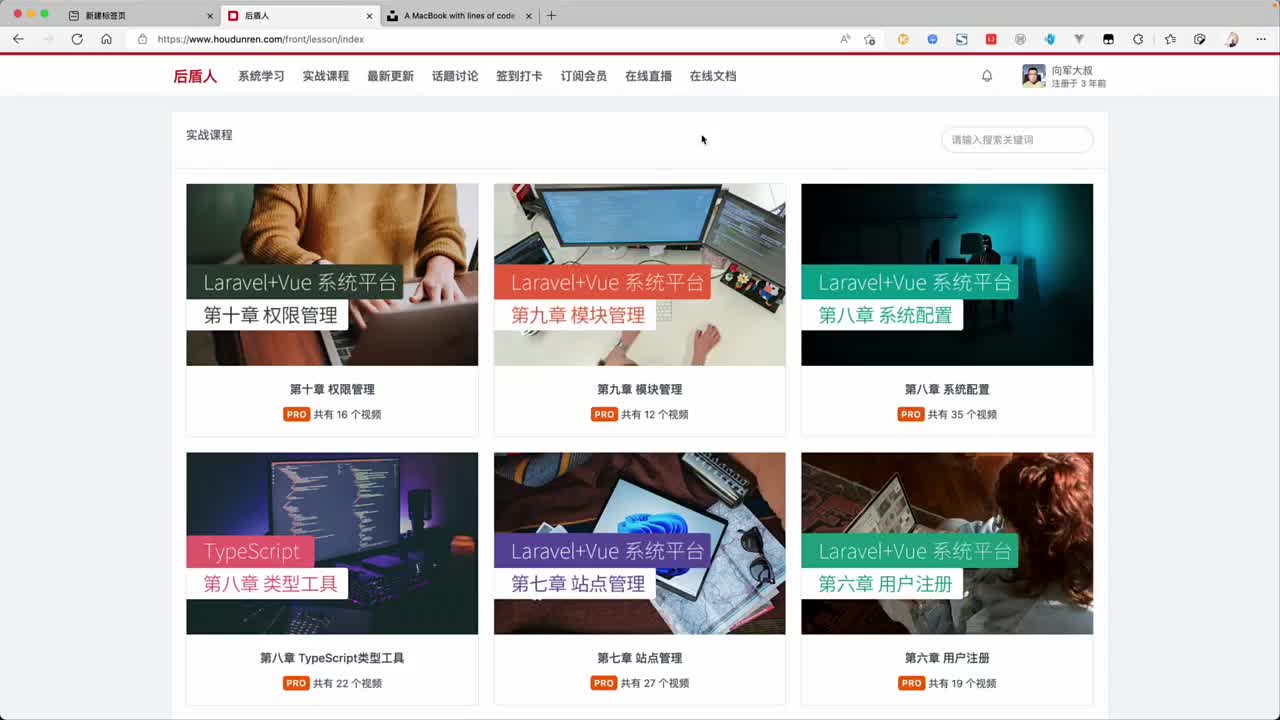Select the PRO badge beside 共有 16 个视频
This screenshot has width=1280, height=720.
296,414
